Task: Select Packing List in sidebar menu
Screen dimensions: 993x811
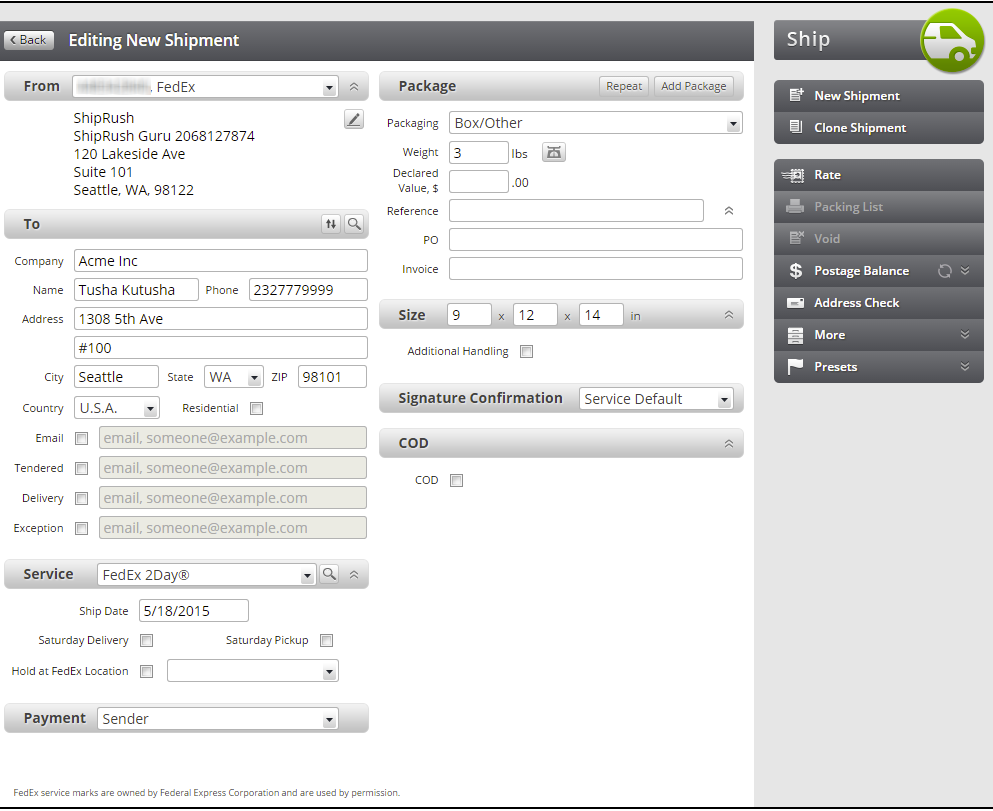Action: (878, 207)
